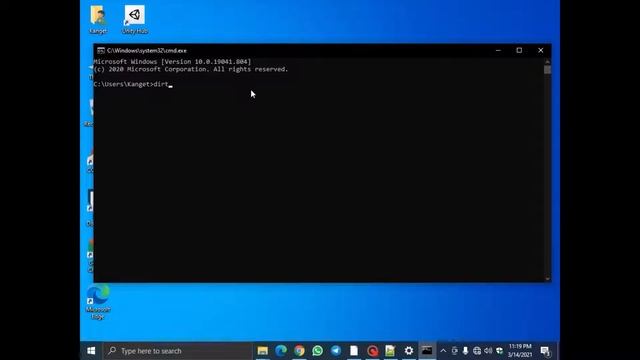
Task: Minimize the Command Prompt window
Action: (x=498, y=51)
